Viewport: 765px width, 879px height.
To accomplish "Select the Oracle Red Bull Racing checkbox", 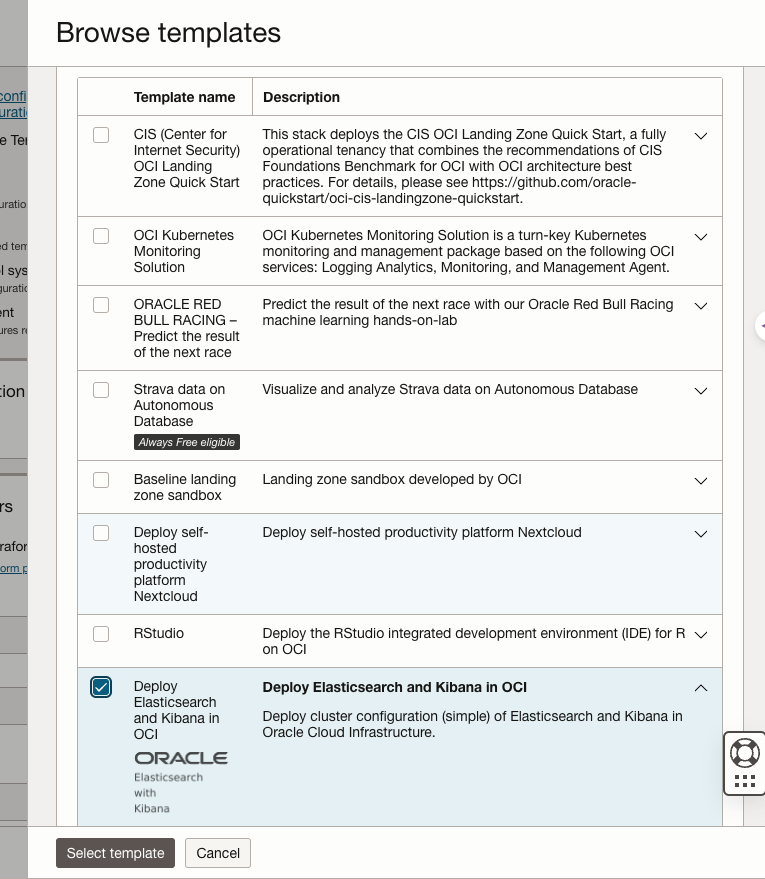I will pos(101,305).
